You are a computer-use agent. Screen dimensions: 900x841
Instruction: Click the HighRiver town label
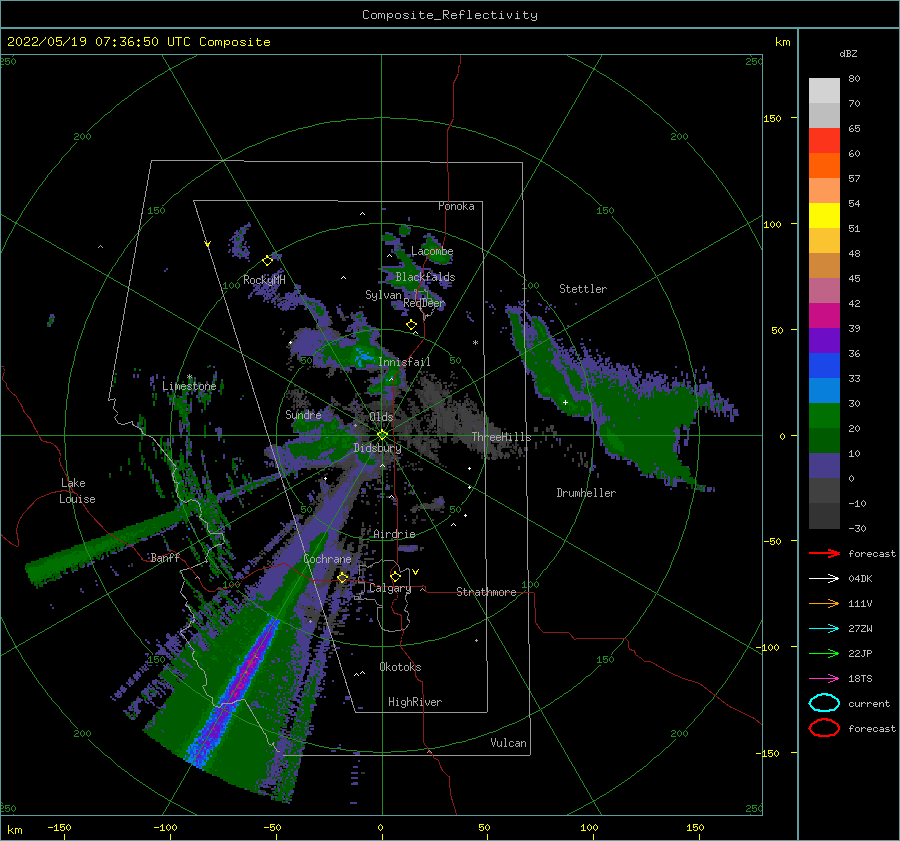click(x=415, y=702)
